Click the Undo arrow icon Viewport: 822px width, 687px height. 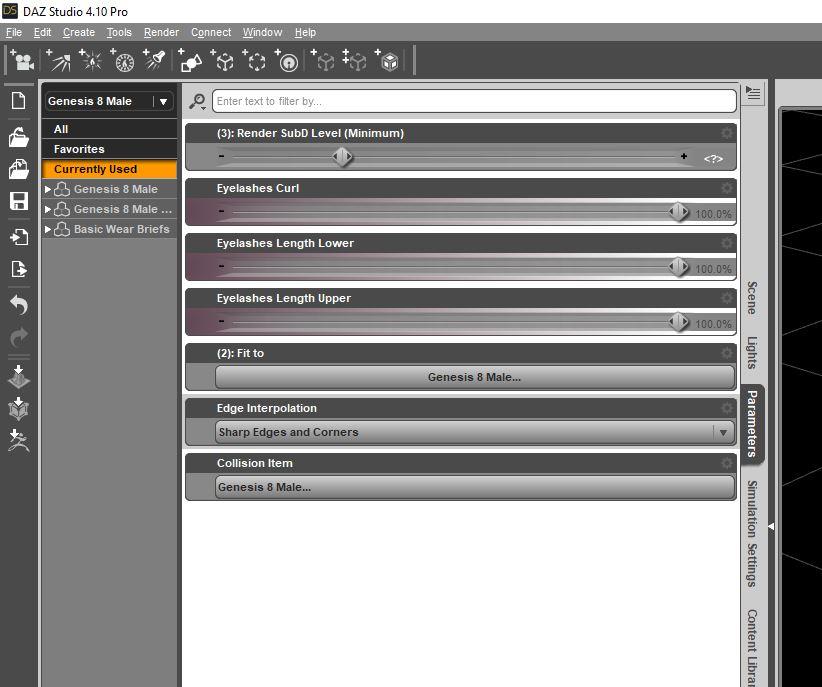coord(19,305)
